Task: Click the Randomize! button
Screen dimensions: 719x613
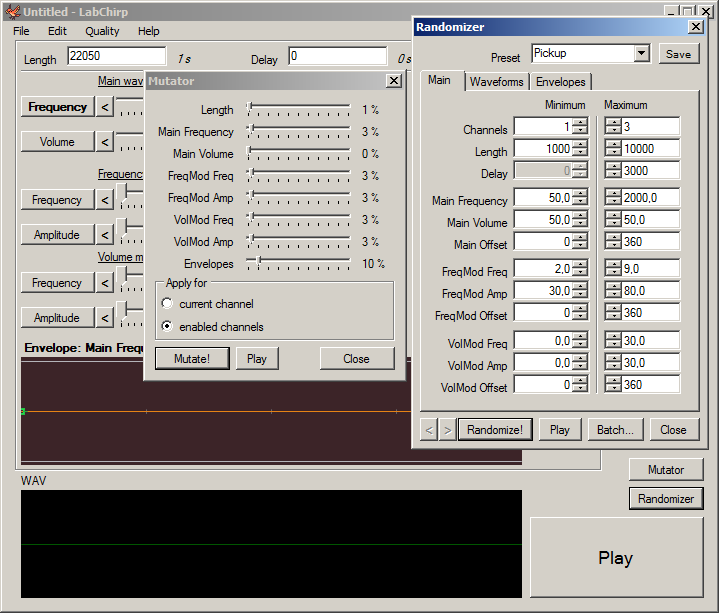Action: [495, 430]
